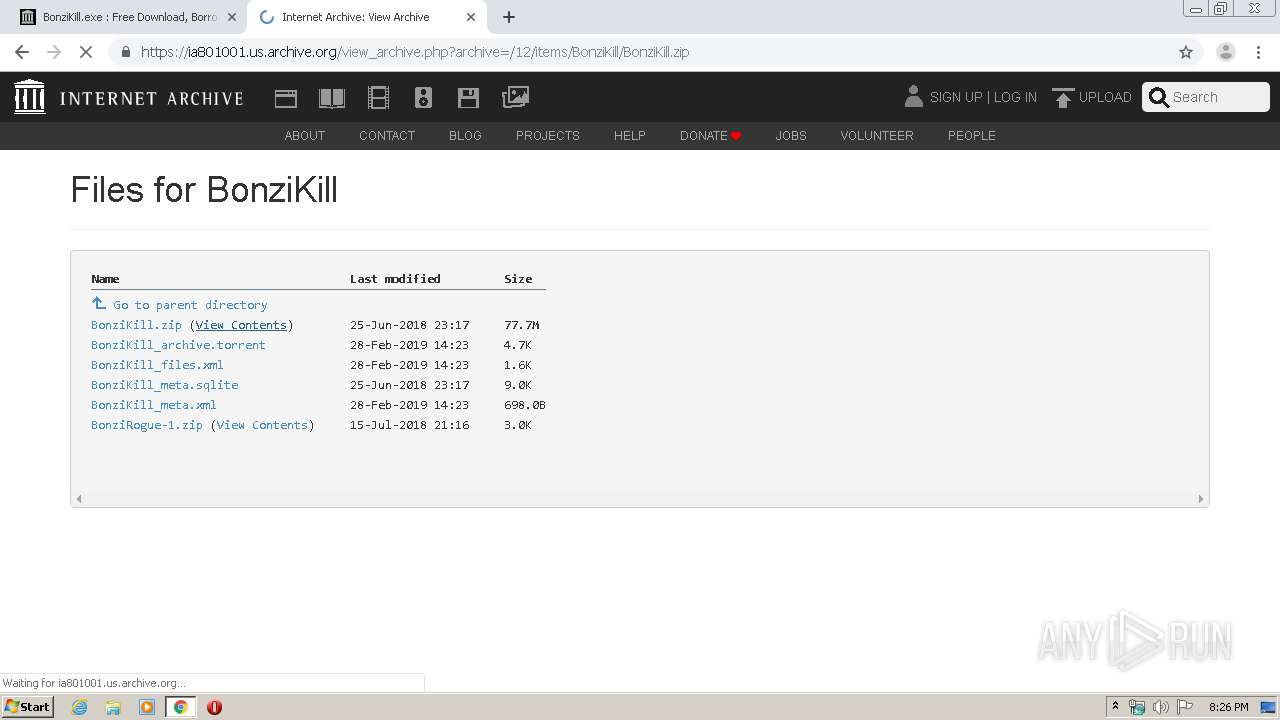Go back with browser back arrow

22,52
